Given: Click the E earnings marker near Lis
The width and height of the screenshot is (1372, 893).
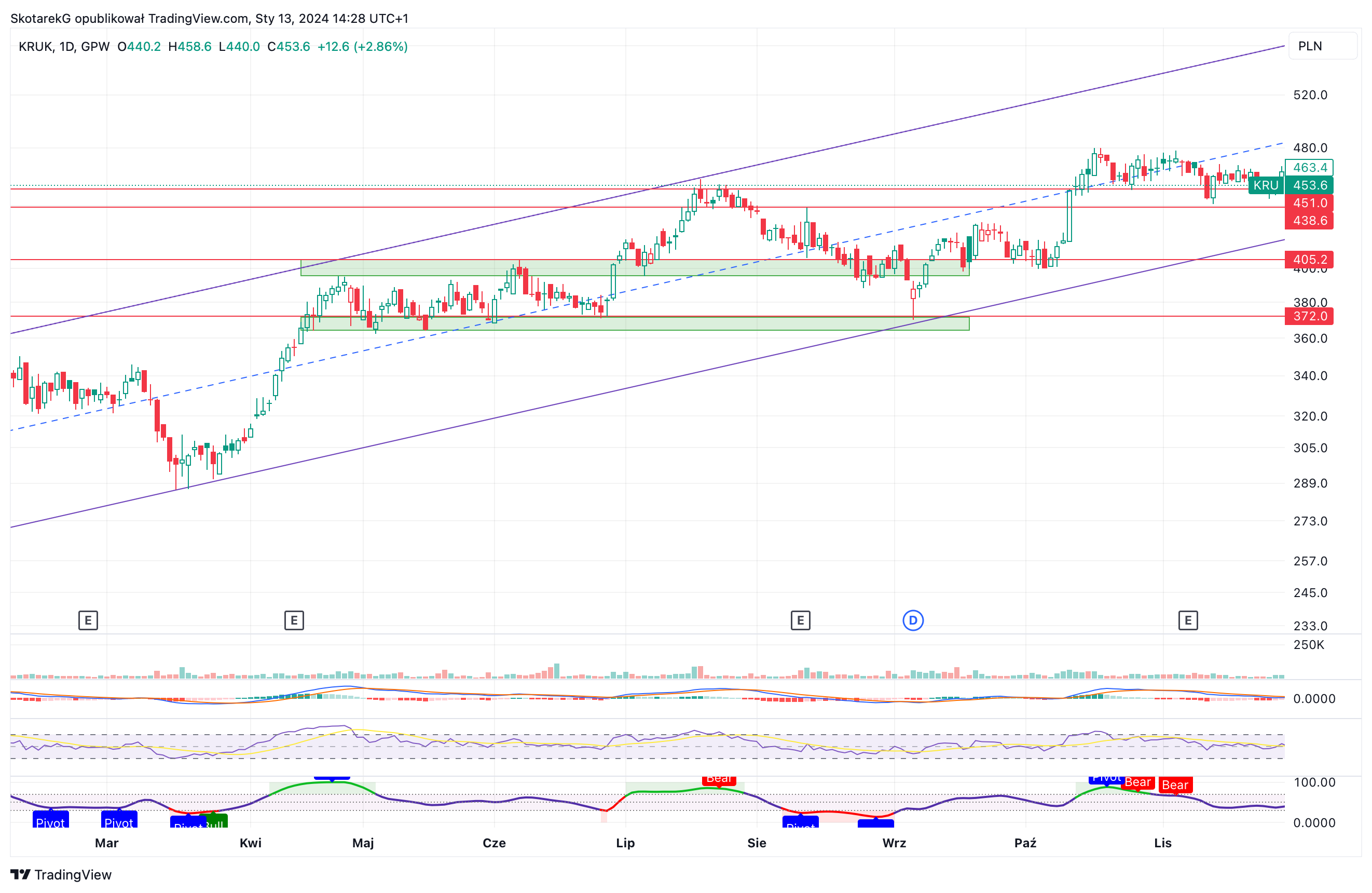Looking at the screenshot, I should click(1188, 621).
